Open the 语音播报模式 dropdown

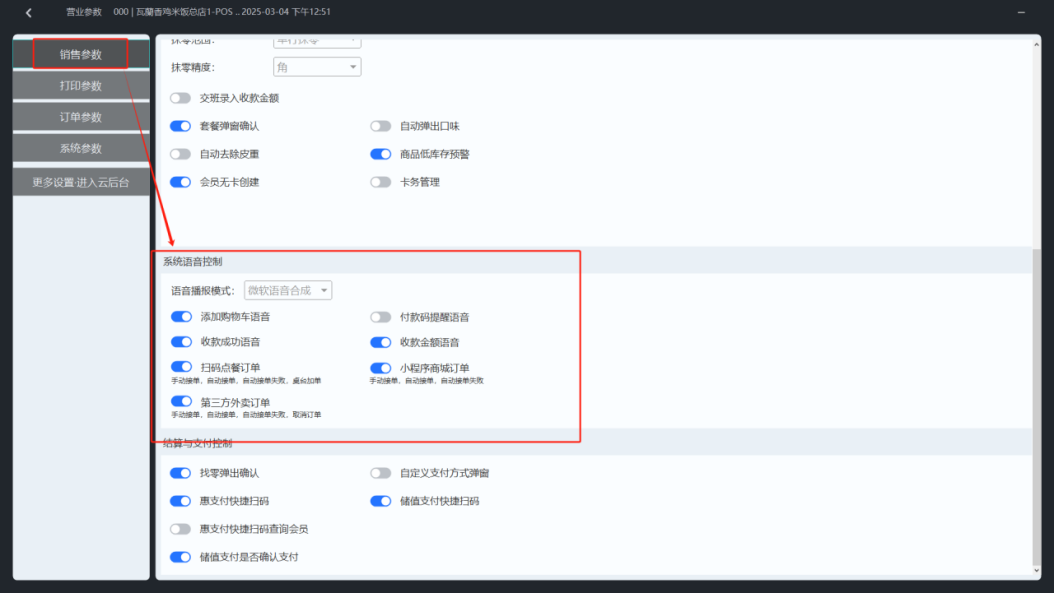click(x=288, y=290)
